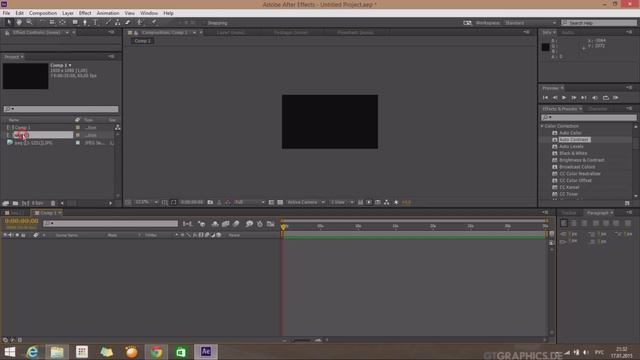Viewport: 640px width, 360px height.
Task: Click the take snapshot camera icon
Action: (x=210, y=202)
